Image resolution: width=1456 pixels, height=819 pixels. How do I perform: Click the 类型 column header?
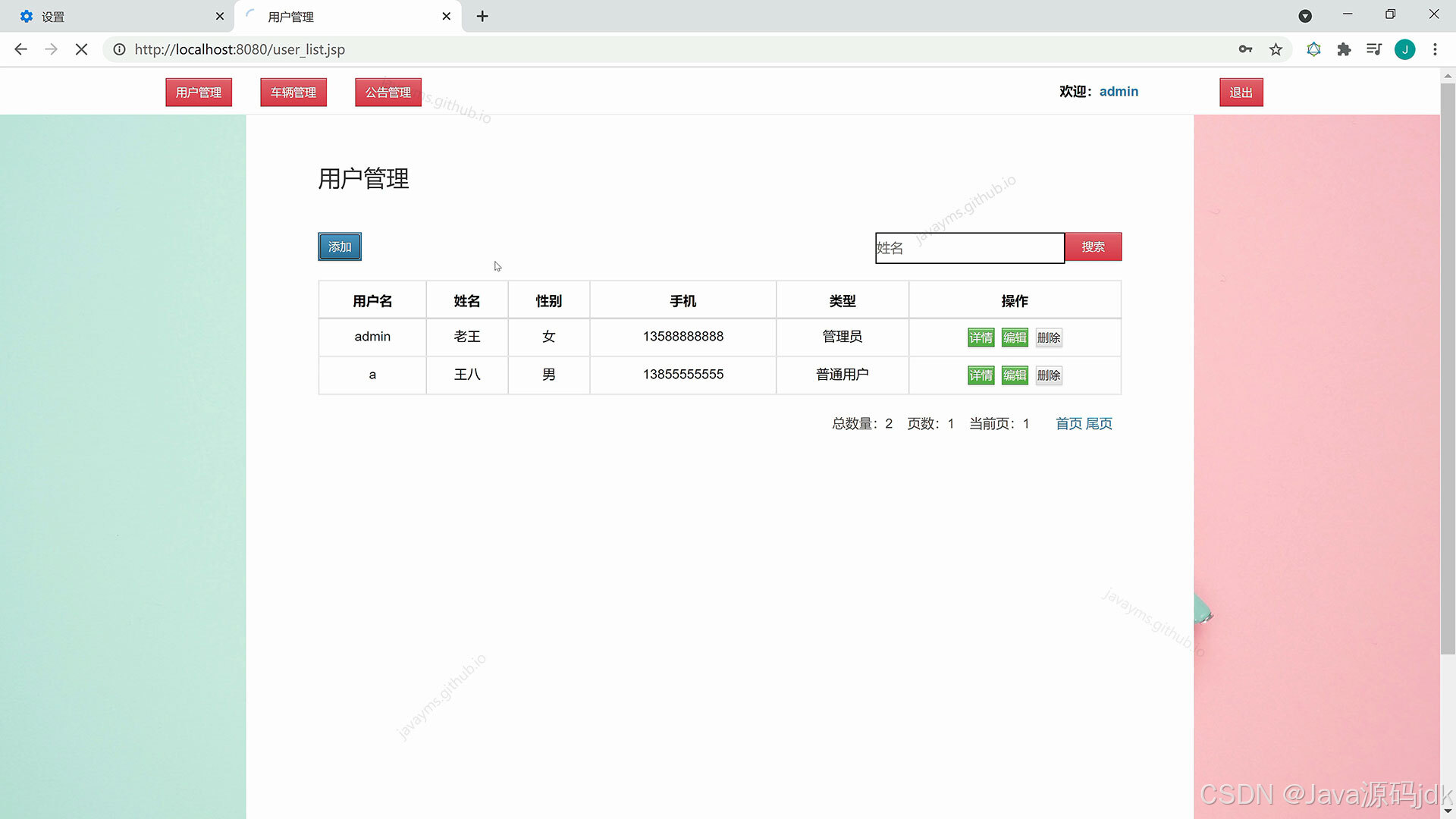coord(843,301)
